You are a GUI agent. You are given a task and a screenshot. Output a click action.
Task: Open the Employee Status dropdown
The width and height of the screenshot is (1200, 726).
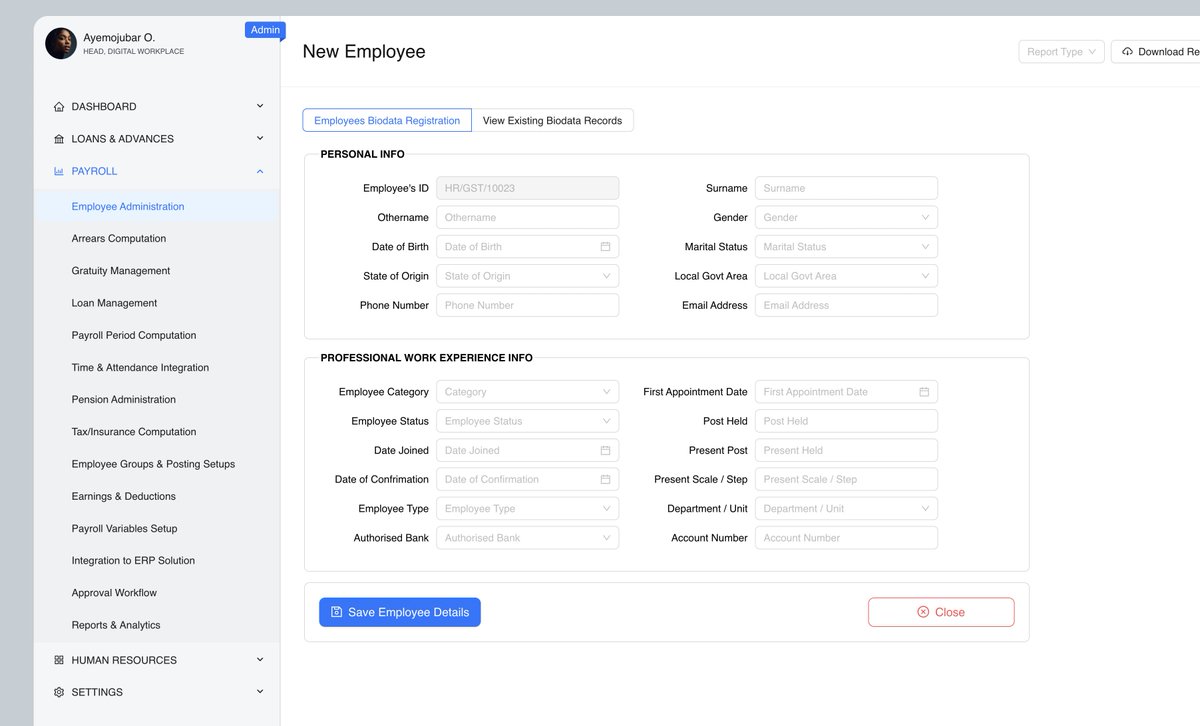tap(527, 421)
